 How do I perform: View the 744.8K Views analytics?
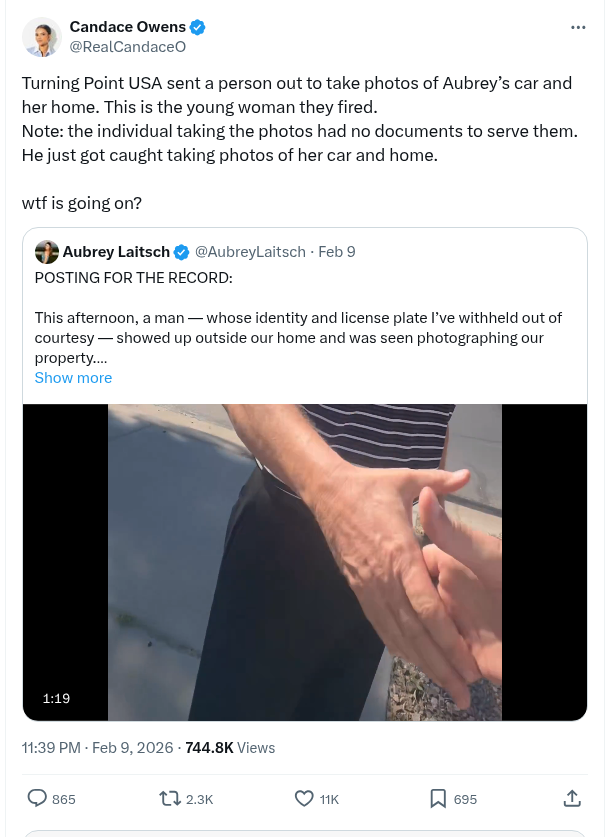[230, 747]
